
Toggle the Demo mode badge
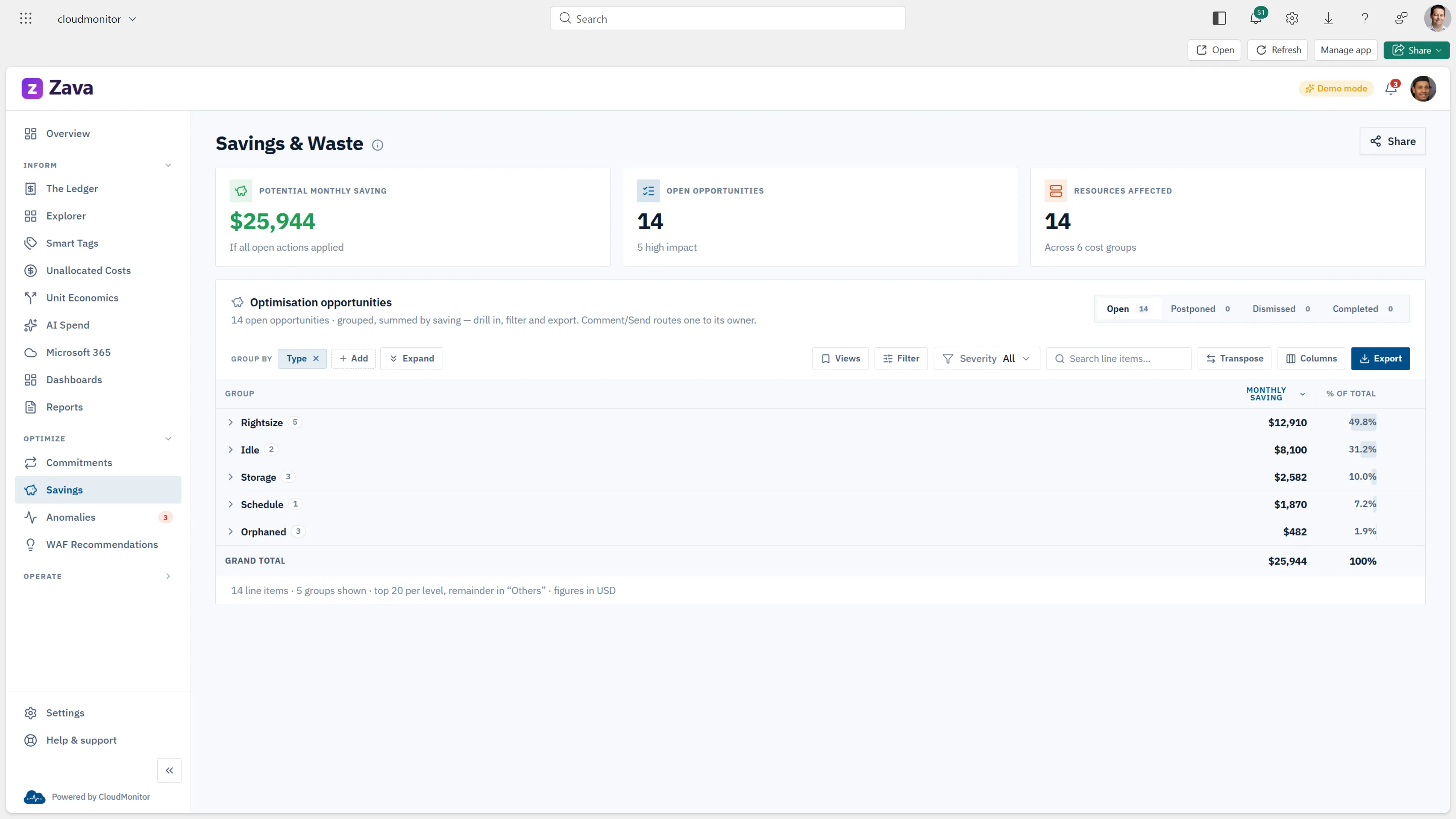point(1336,88)
